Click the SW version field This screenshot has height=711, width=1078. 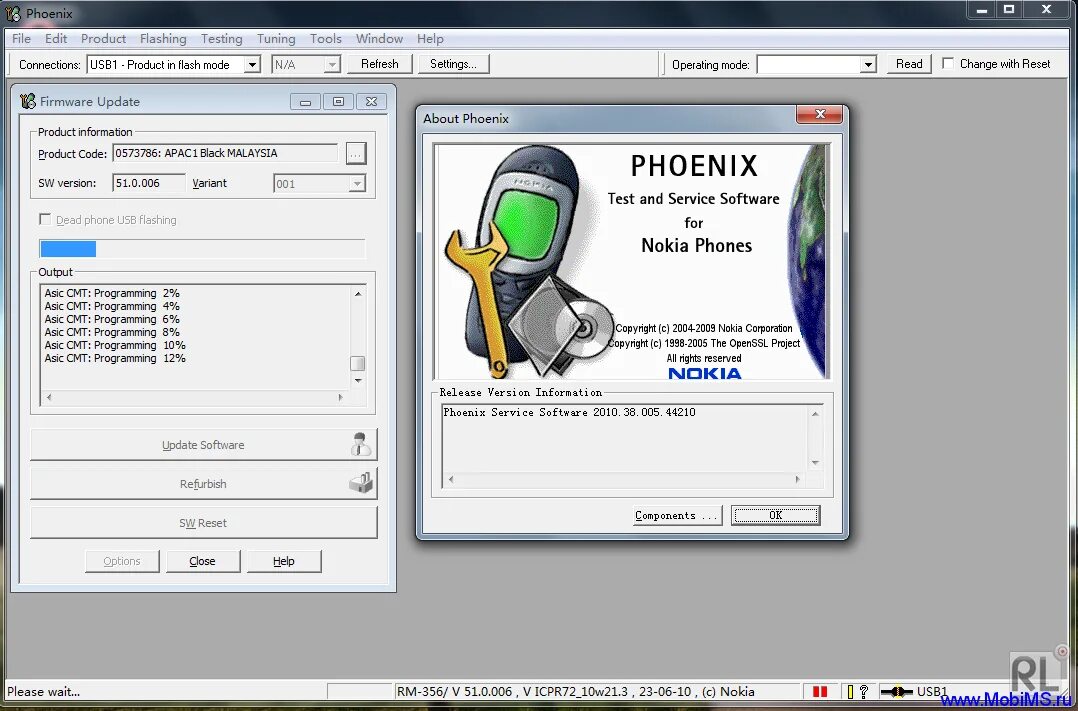(x=148, y=183)
